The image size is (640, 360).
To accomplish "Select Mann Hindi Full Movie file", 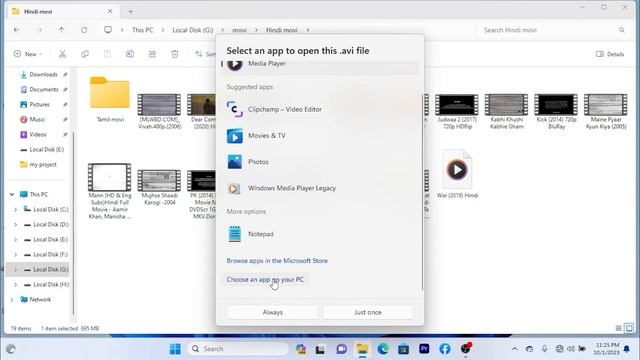I will (x=110, y=191).
